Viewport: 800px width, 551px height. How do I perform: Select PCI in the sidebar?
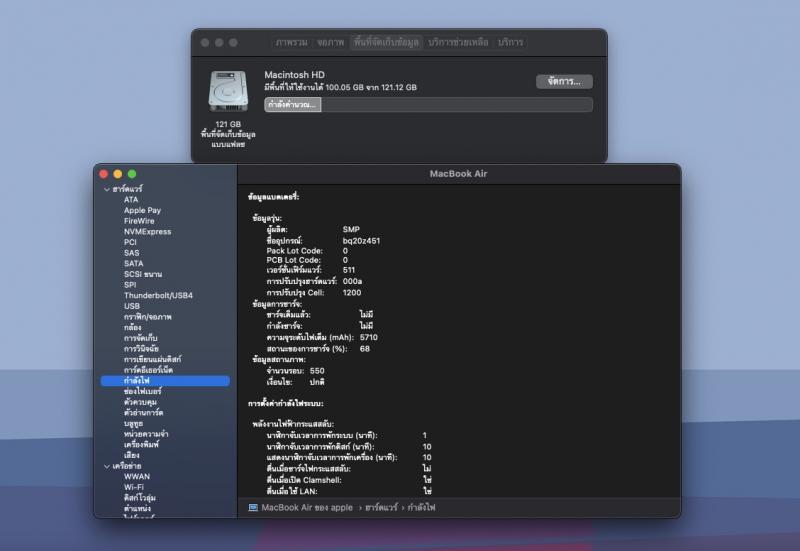pos(130,242)
